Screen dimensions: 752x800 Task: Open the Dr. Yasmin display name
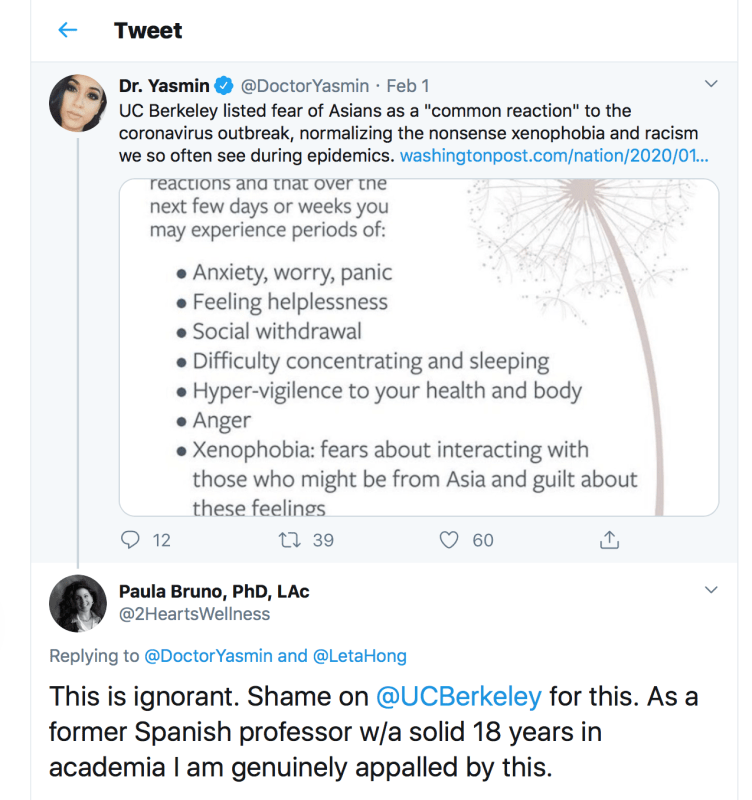(x=164, y=85)
